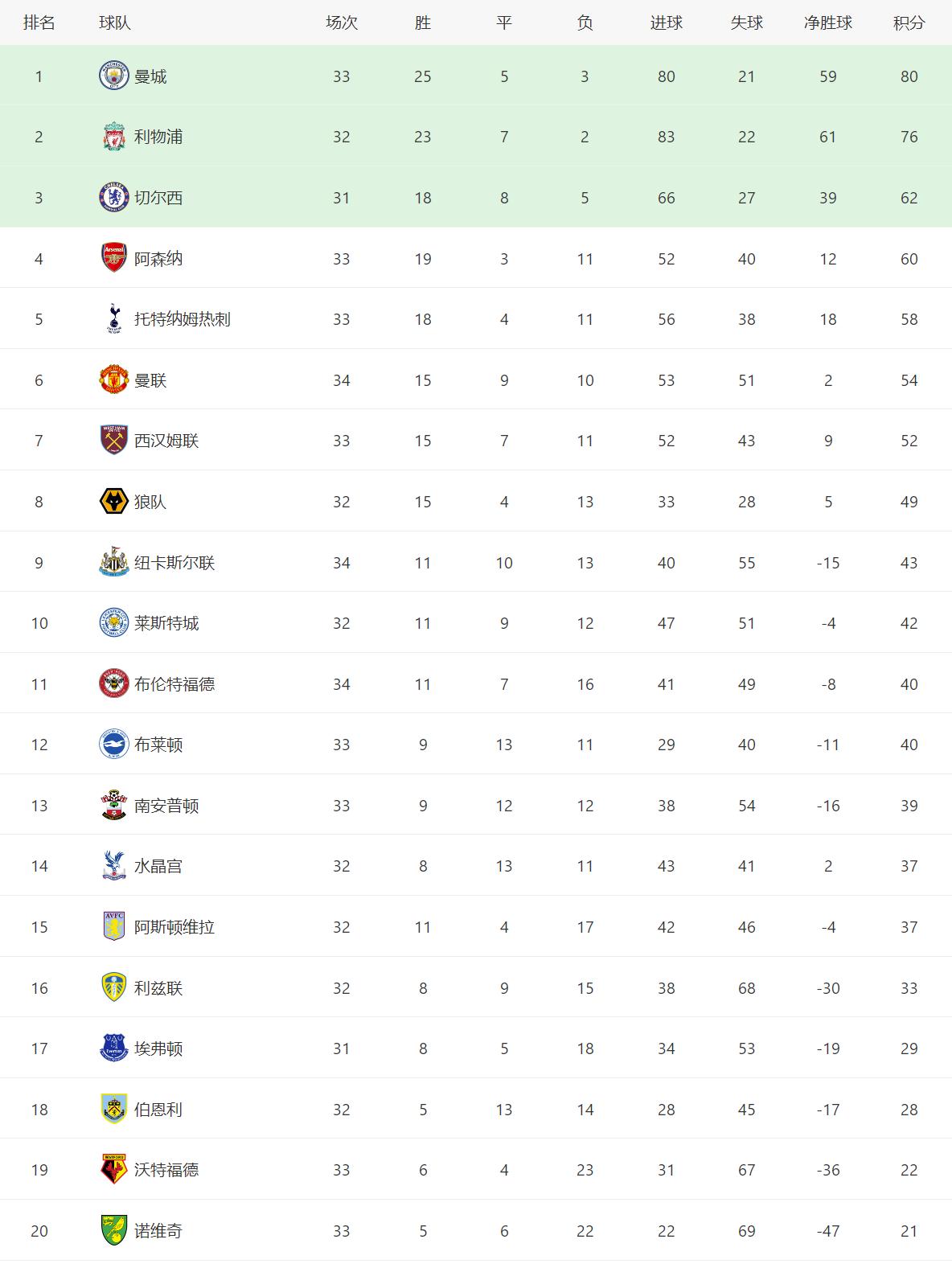Click the 排名 column header

(x=39, y=23)
